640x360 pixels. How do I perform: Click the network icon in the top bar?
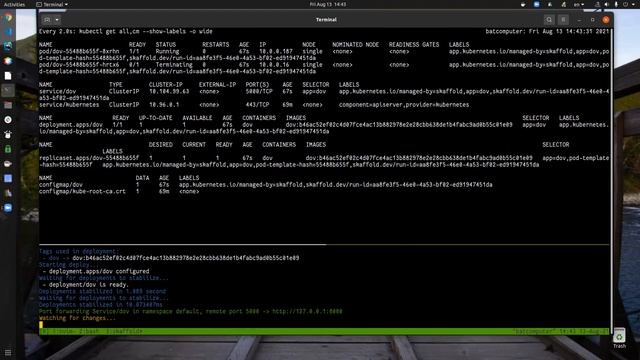597,4
